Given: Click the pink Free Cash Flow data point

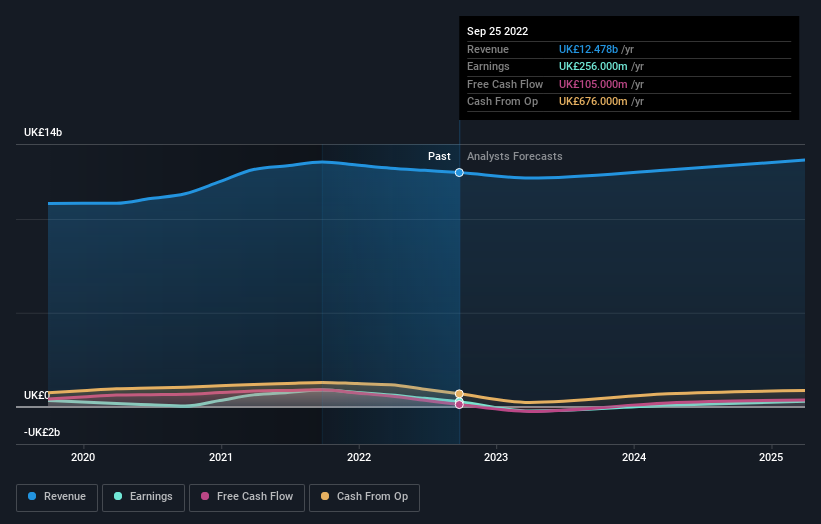Looking at the screenshot, I should 459,404.
